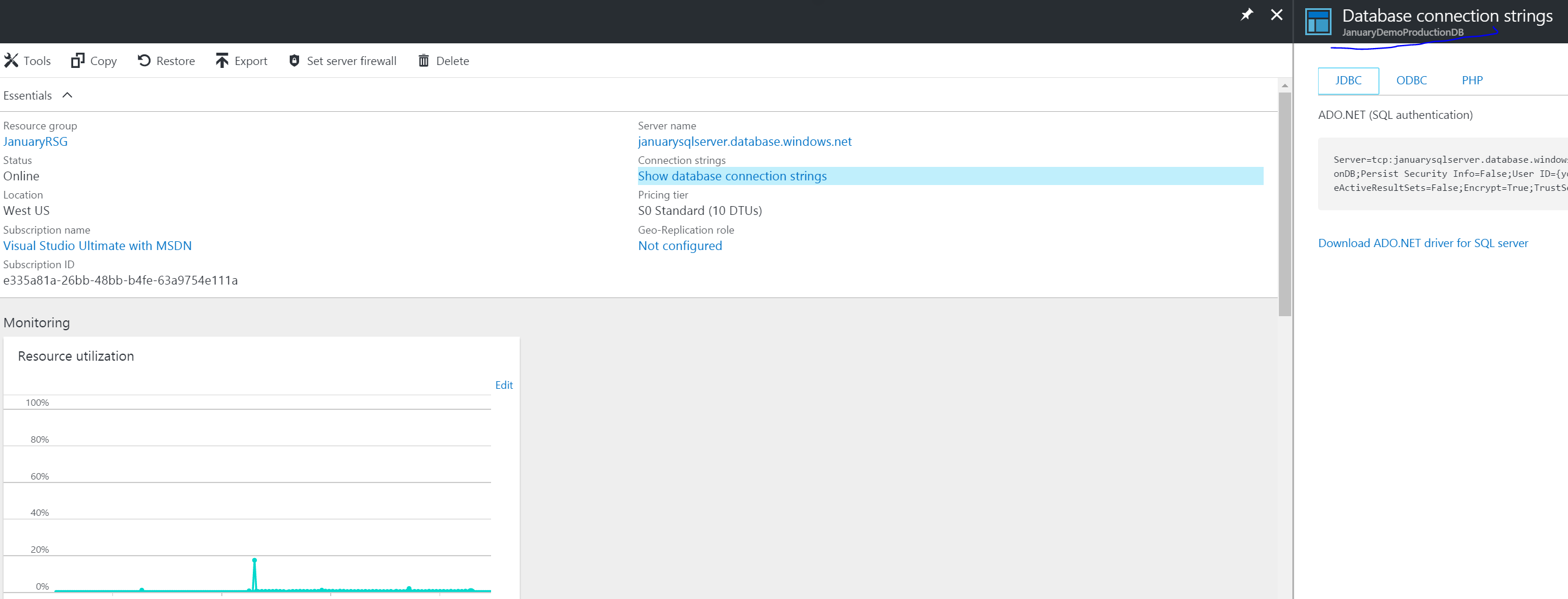Open Visual Studio Ultimate with MSDN subscription

pos(97,245)
